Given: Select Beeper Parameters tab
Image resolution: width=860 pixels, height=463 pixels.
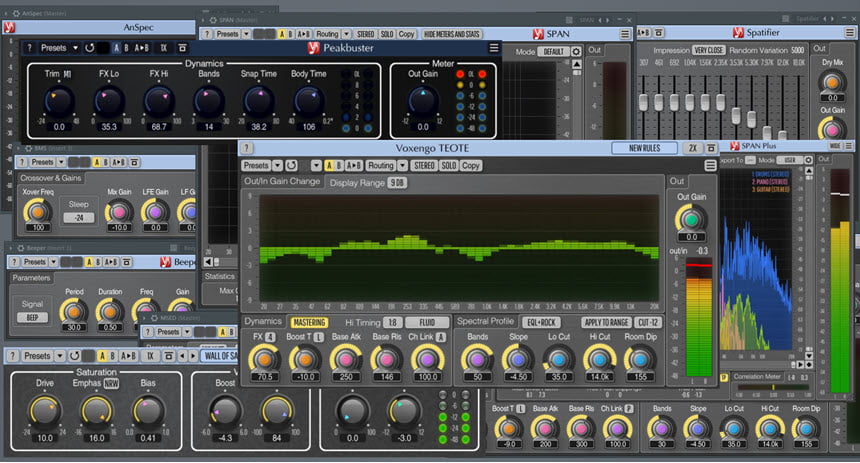Looking at the screenshot, I should point(31,278).
